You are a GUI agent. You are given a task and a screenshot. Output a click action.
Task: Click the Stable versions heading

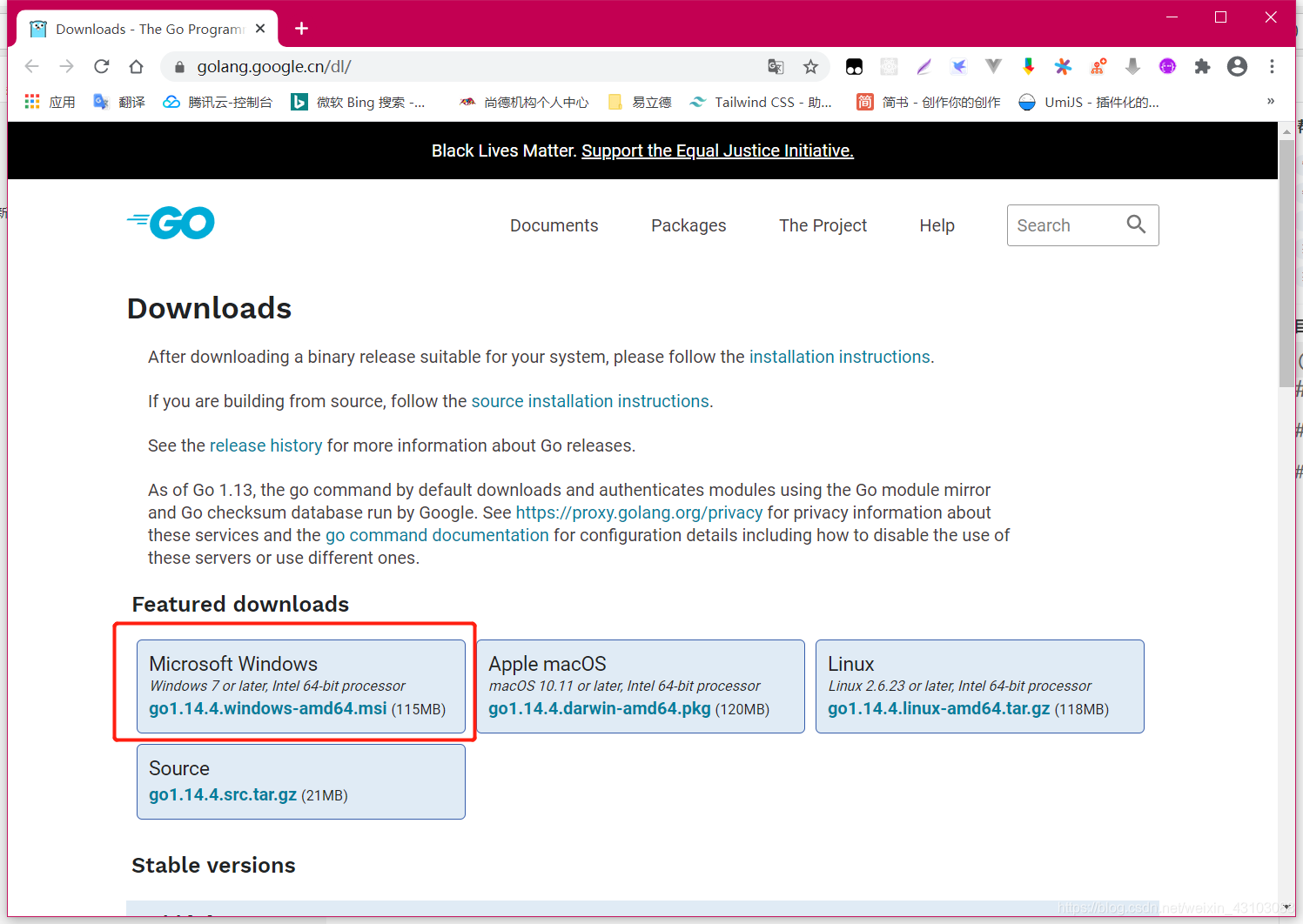point(213,865)
